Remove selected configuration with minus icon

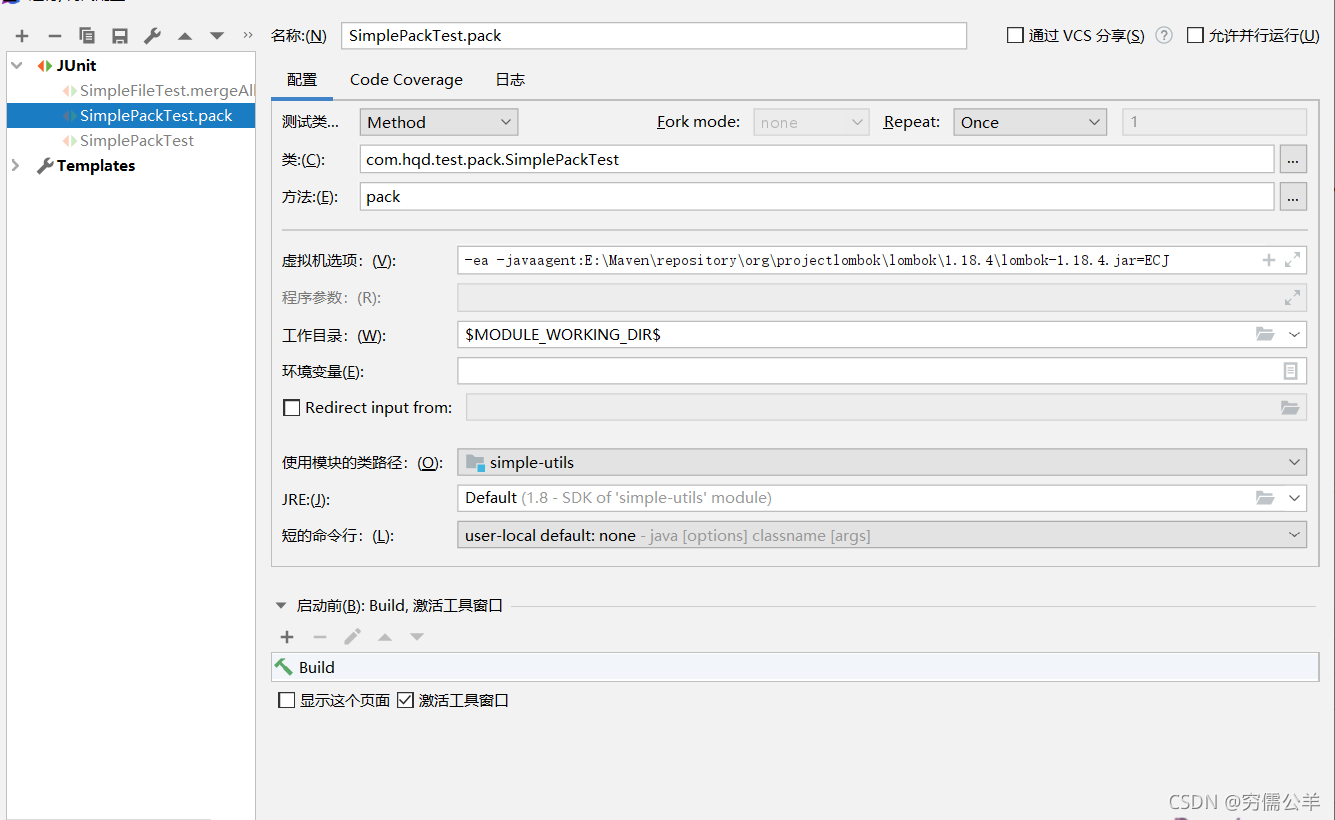[55, 36]
